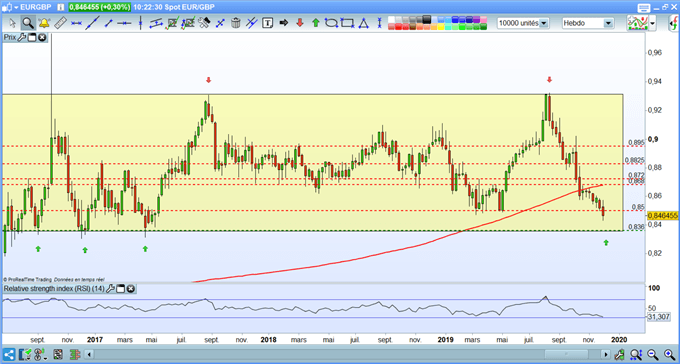This screenshot has width=680, height=364.
Task: Click the Relative strength index (RSI) (14) label
Action: click(x=54, y=289)
